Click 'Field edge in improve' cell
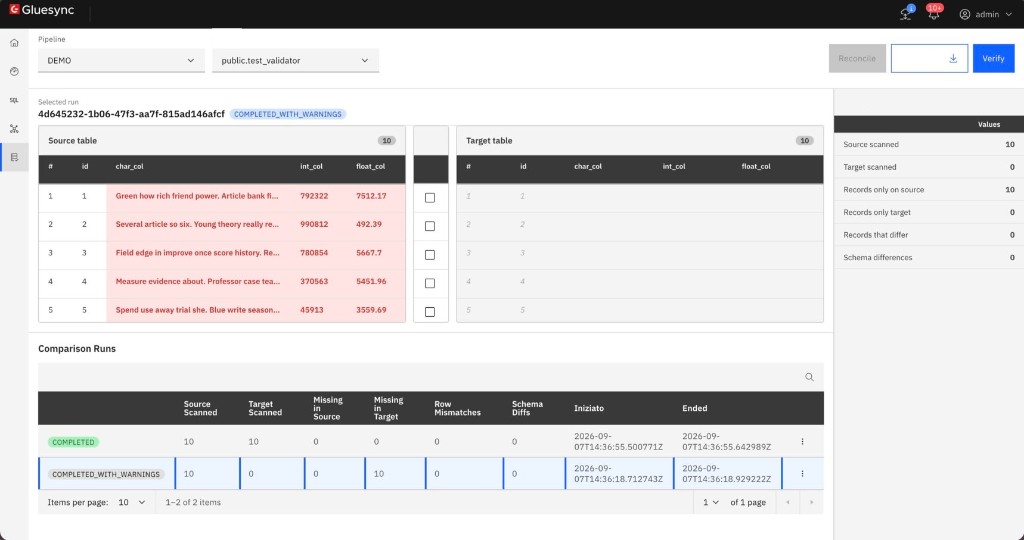This screenshot has width=1024, height=540. (197, 253)
